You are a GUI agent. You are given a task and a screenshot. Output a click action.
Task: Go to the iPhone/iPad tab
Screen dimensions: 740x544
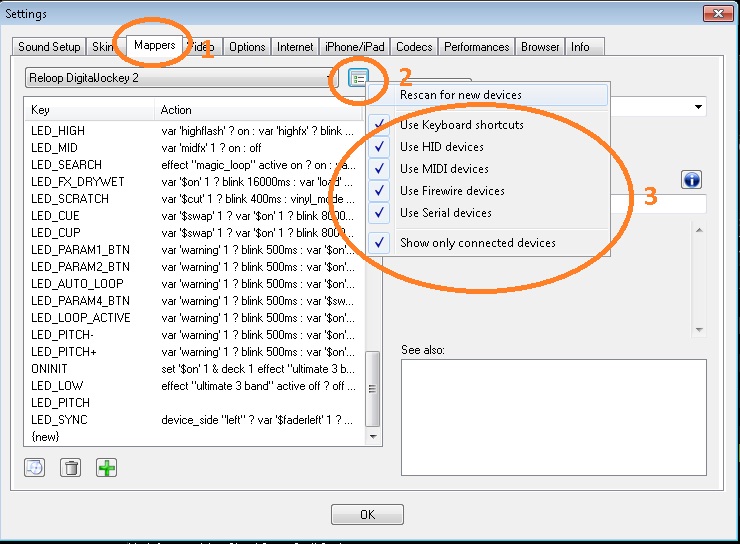[x=354, y=47]
